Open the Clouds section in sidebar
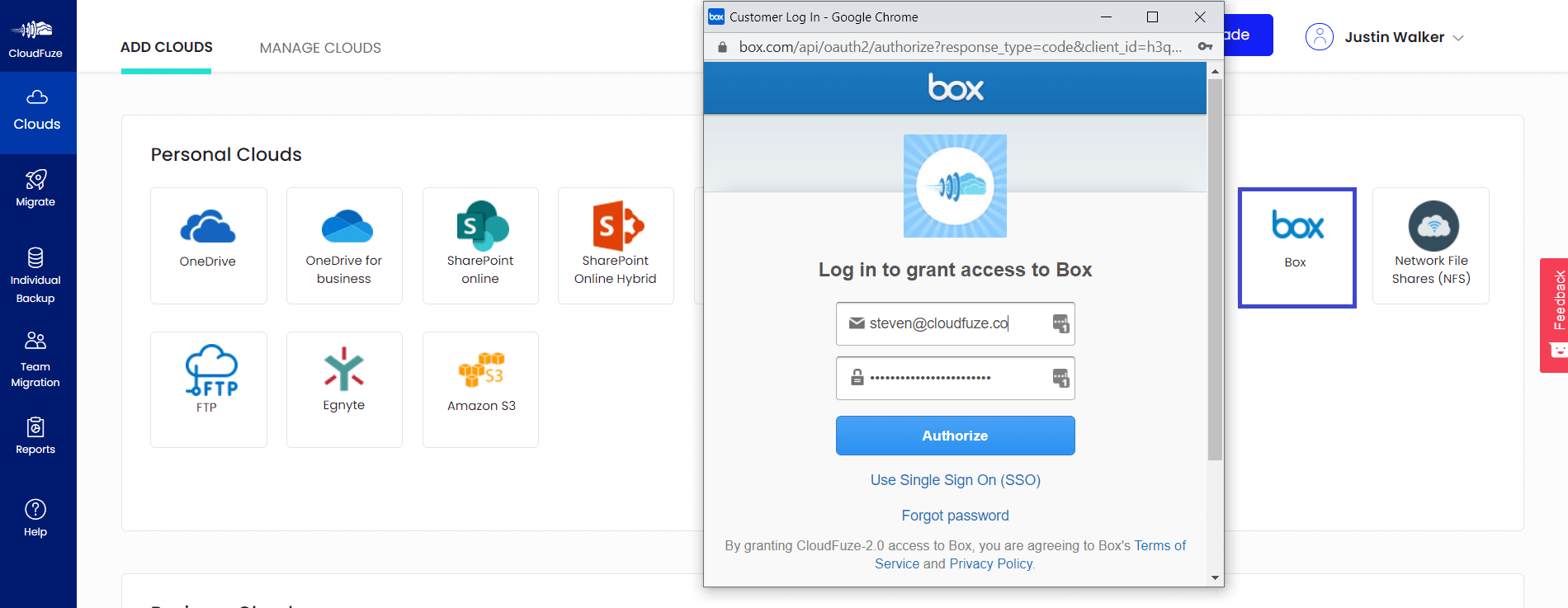The height and width of the screenshot is (608, 1568). [x=37, y=112]
